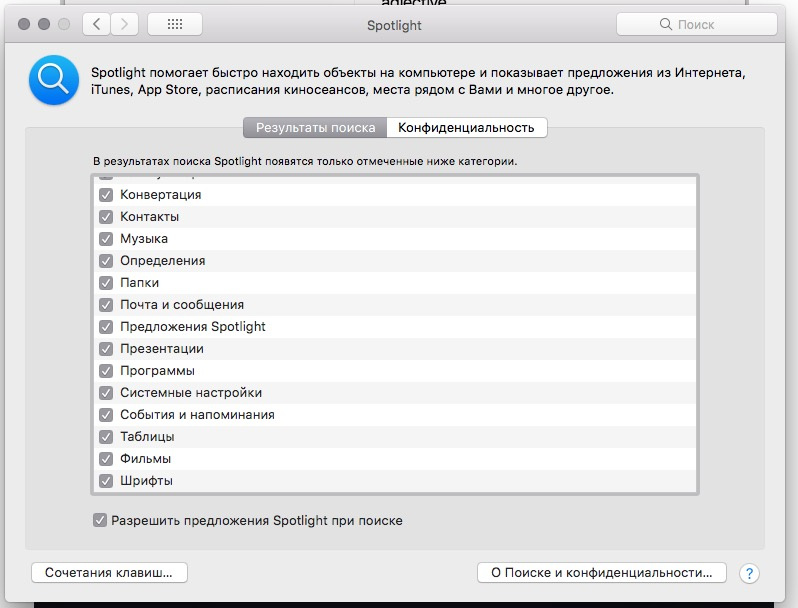The height and width of the screenshot is (608, 798).
Task: Select the Предложения Spotlight row label
Action: click(x=192, y=327)
